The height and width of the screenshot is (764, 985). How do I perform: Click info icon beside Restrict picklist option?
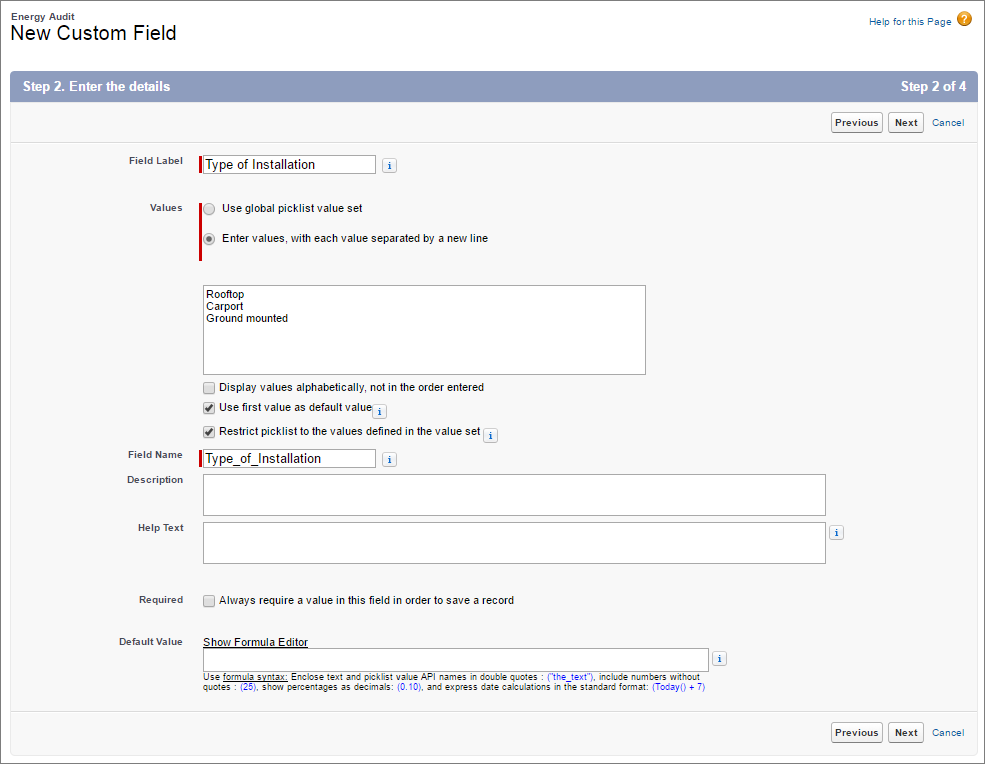point(491,435)
